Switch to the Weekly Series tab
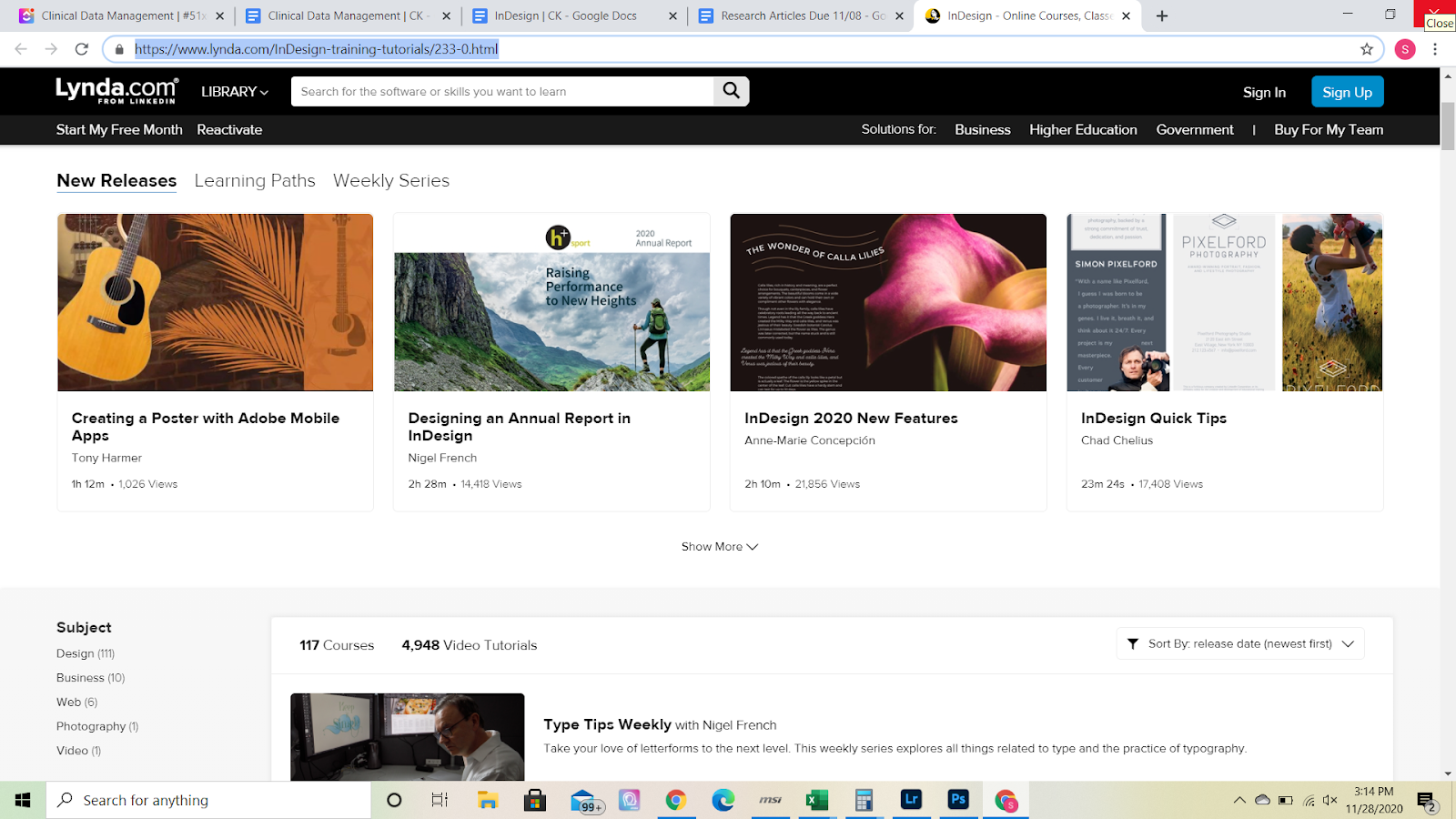The image size is (1456, 819). pos(391,180)
